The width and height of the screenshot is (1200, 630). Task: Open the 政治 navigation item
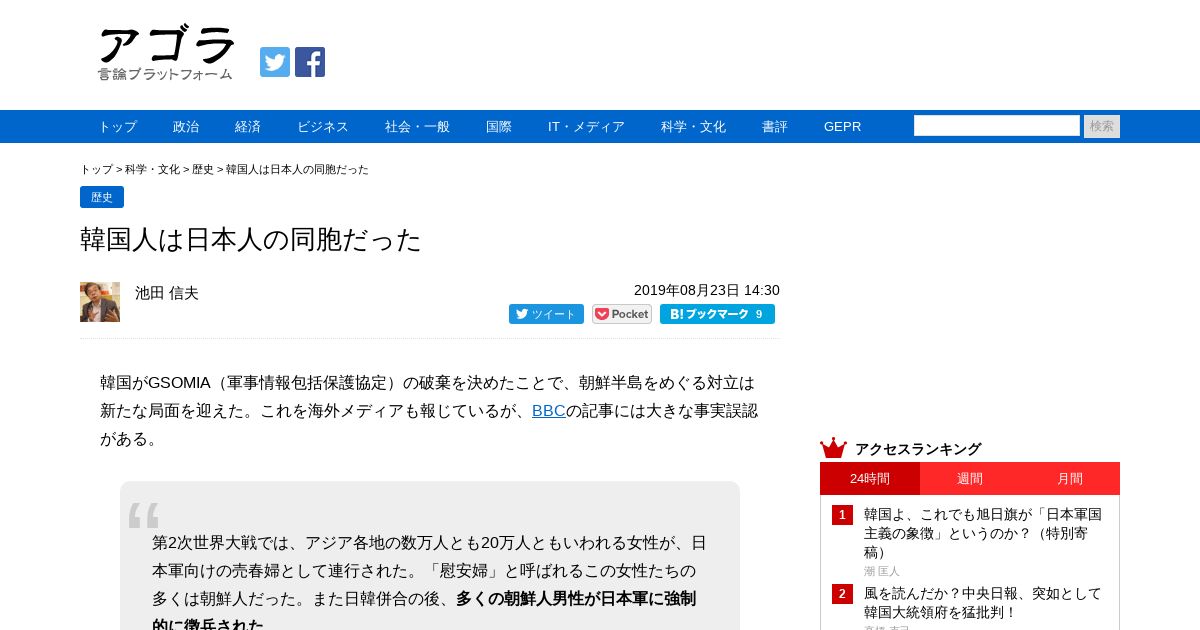pyautogui.click(x=186, y=127)
